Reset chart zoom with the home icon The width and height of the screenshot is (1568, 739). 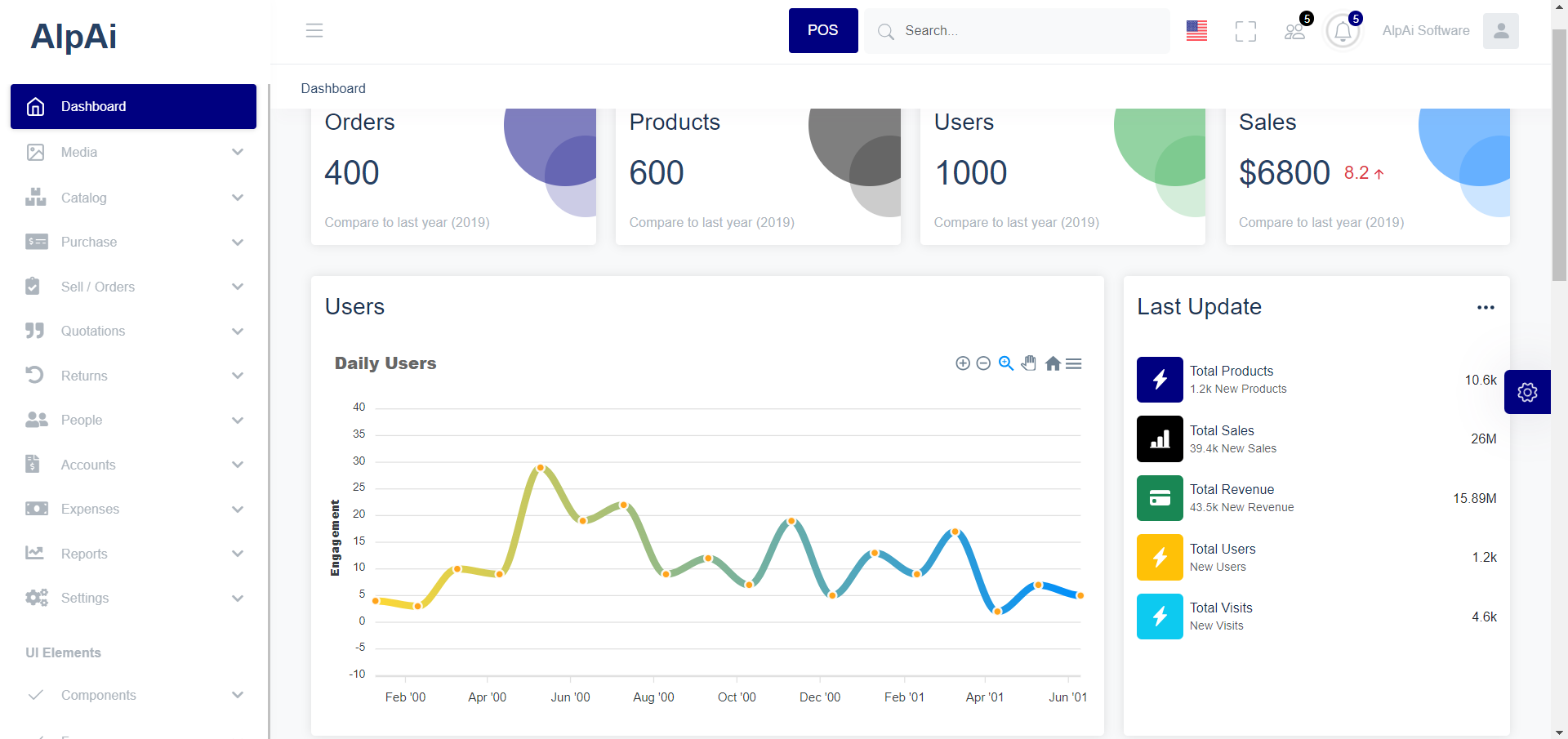tap(1053, 363)
